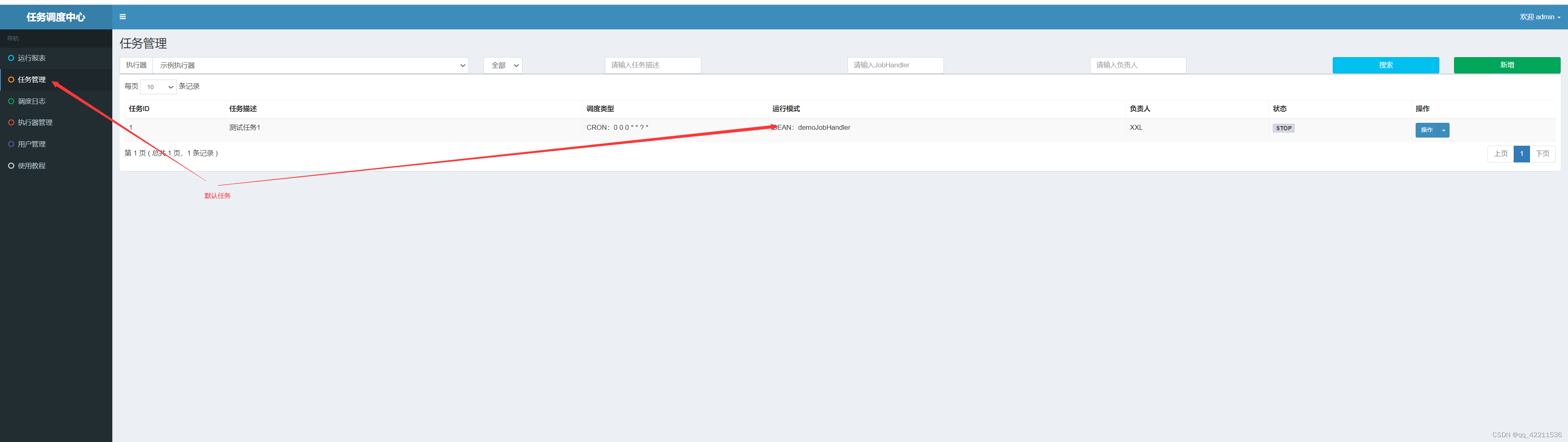This screenshot has height=442, width=1568.
Task: Open the 运行报表 menu item
Action: 56,58
